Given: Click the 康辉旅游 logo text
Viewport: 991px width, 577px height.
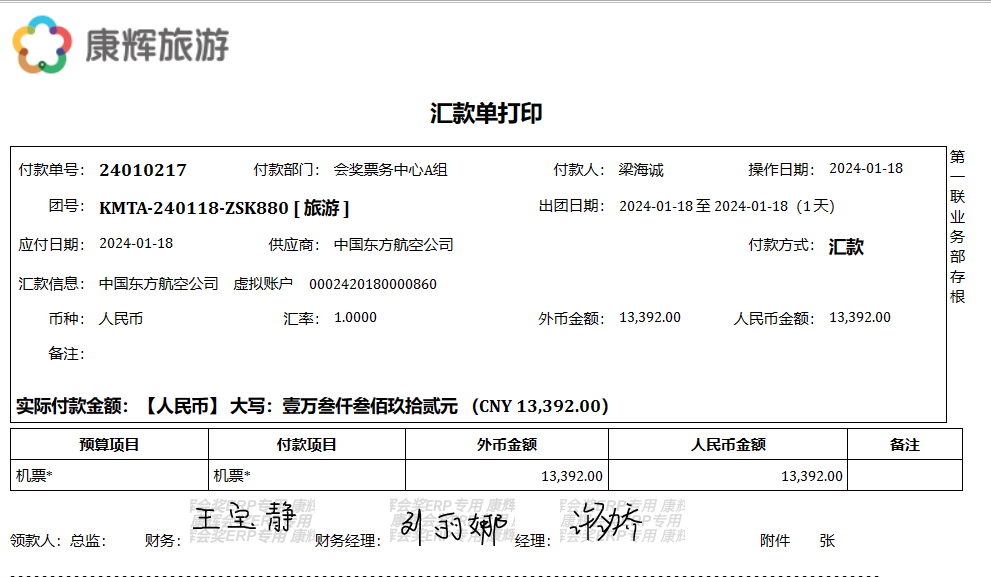Looking at the screenshot, I should coord(157,45).
